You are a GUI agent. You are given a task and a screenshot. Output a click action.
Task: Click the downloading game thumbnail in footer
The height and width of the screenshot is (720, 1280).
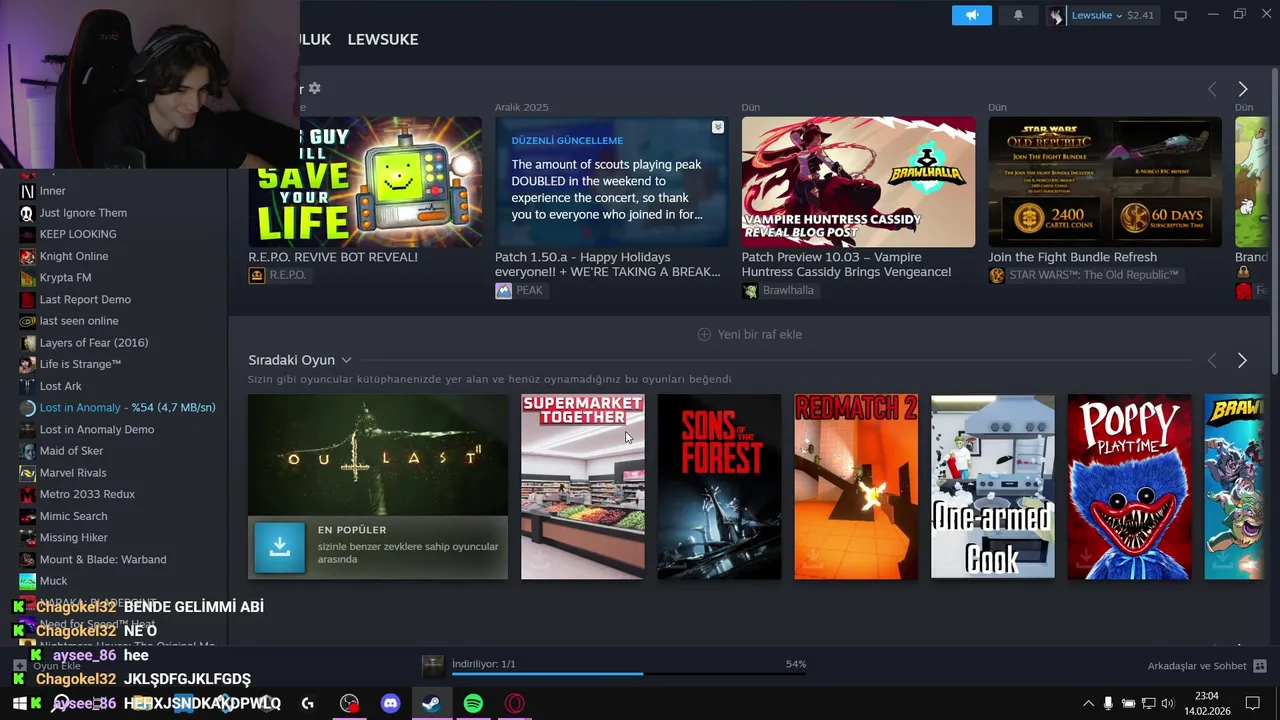[x=433, y=667]
